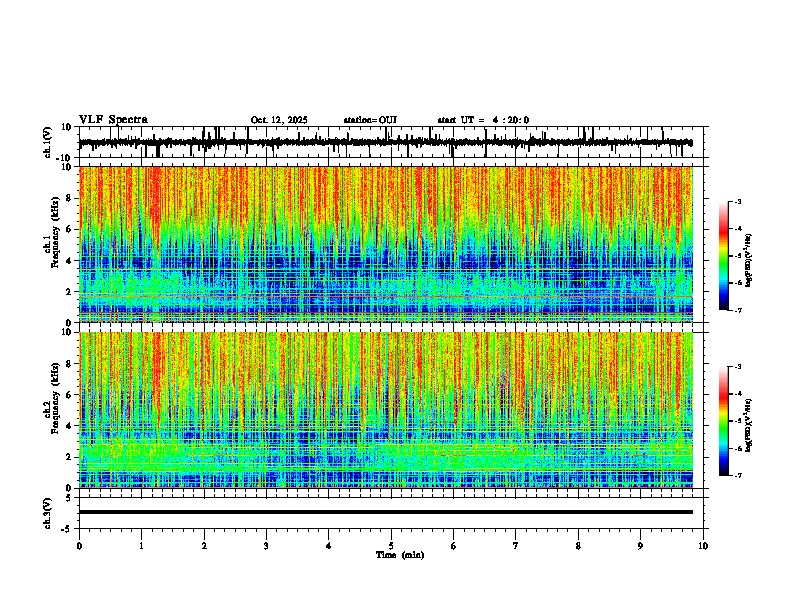The height and width of the screenshot is (612, 792).
Task: Click the ch.2 "Frequency (kHz)" axis label
Action: click(55, 398)
